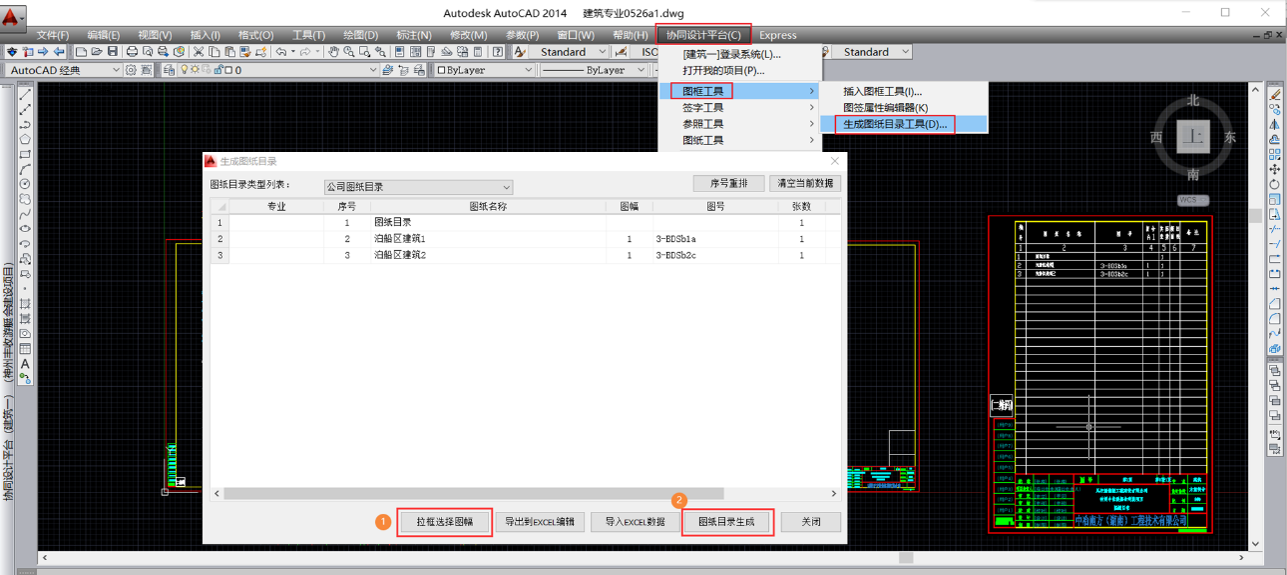Click the 清空当前数据 button

click(806, 184)
